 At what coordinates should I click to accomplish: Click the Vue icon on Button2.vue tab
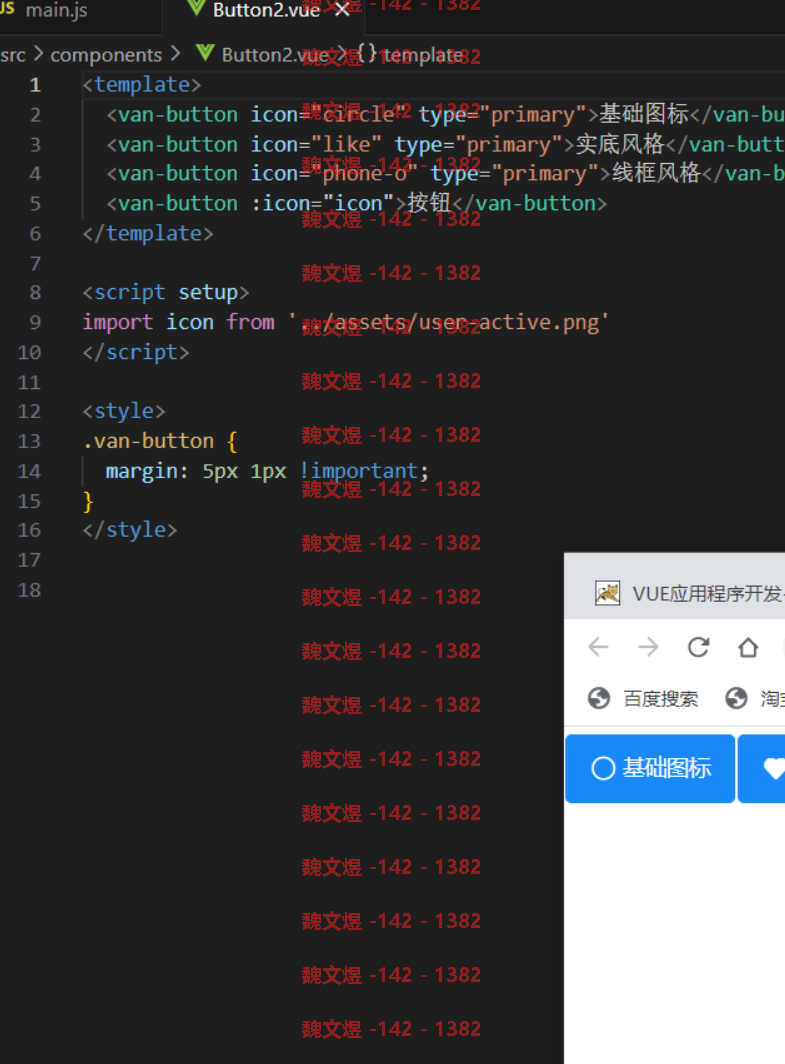pos(196,9)
